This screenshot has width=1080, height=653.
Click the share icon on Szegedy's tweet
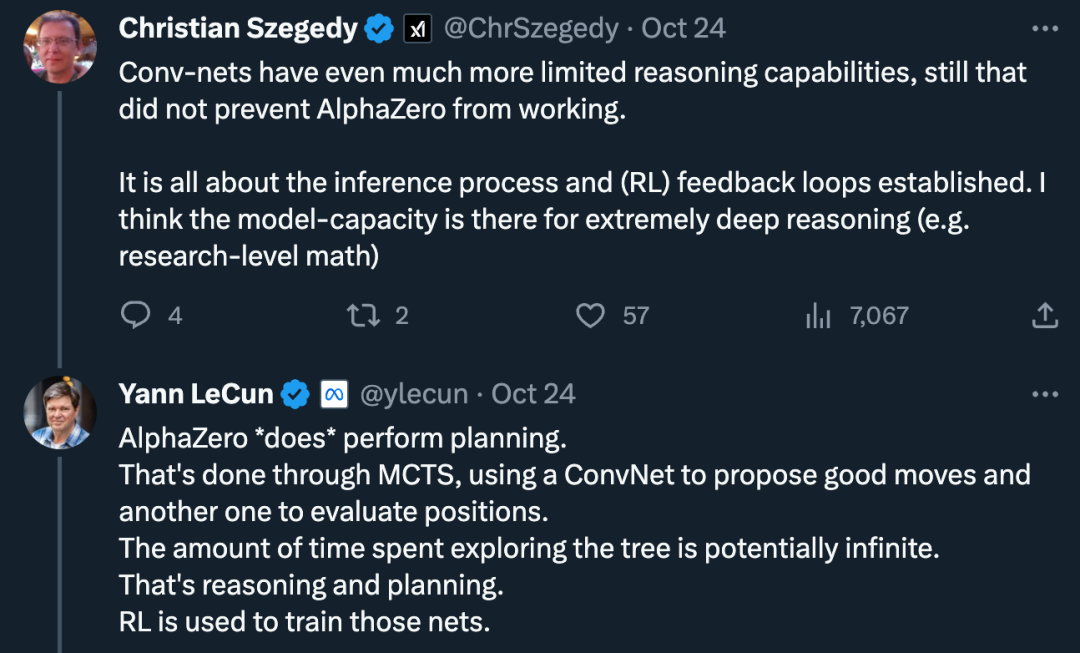[1044, 315]
